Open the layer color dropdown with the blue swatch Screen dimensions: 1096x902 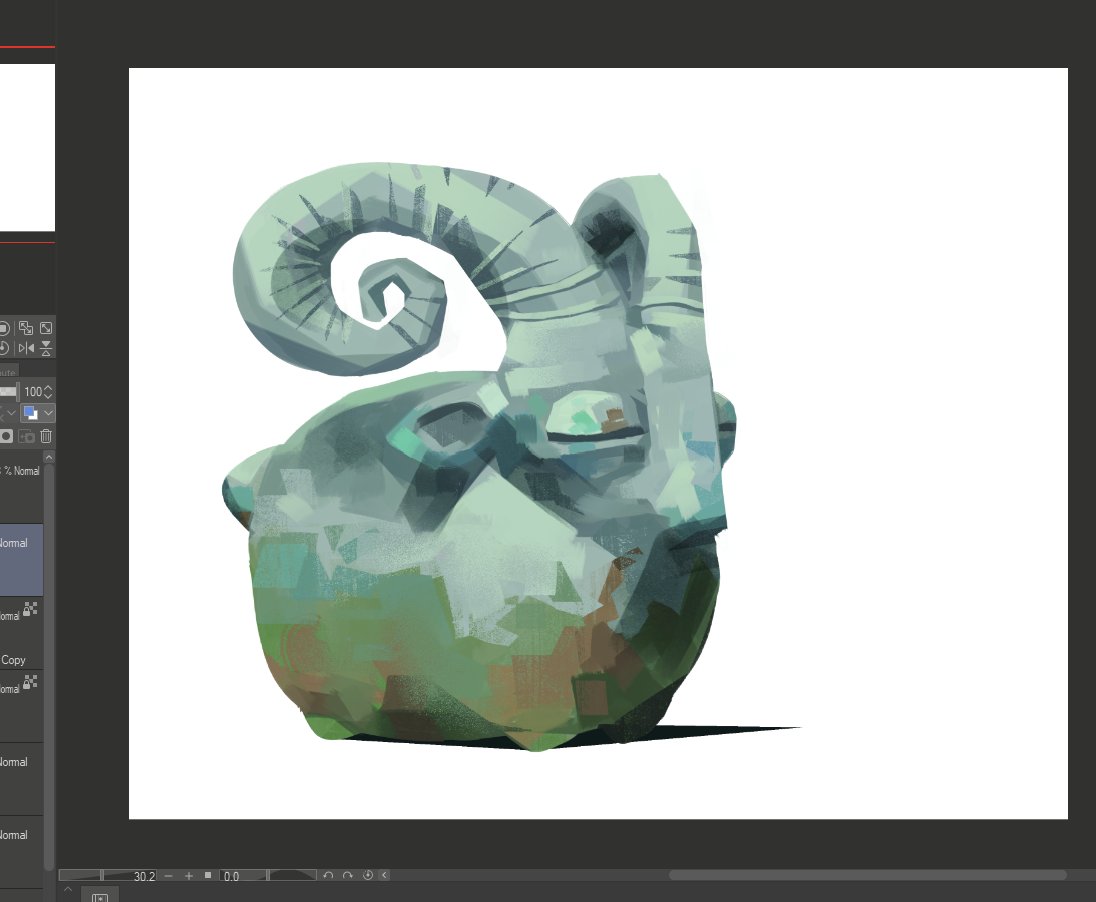point(38,413)
